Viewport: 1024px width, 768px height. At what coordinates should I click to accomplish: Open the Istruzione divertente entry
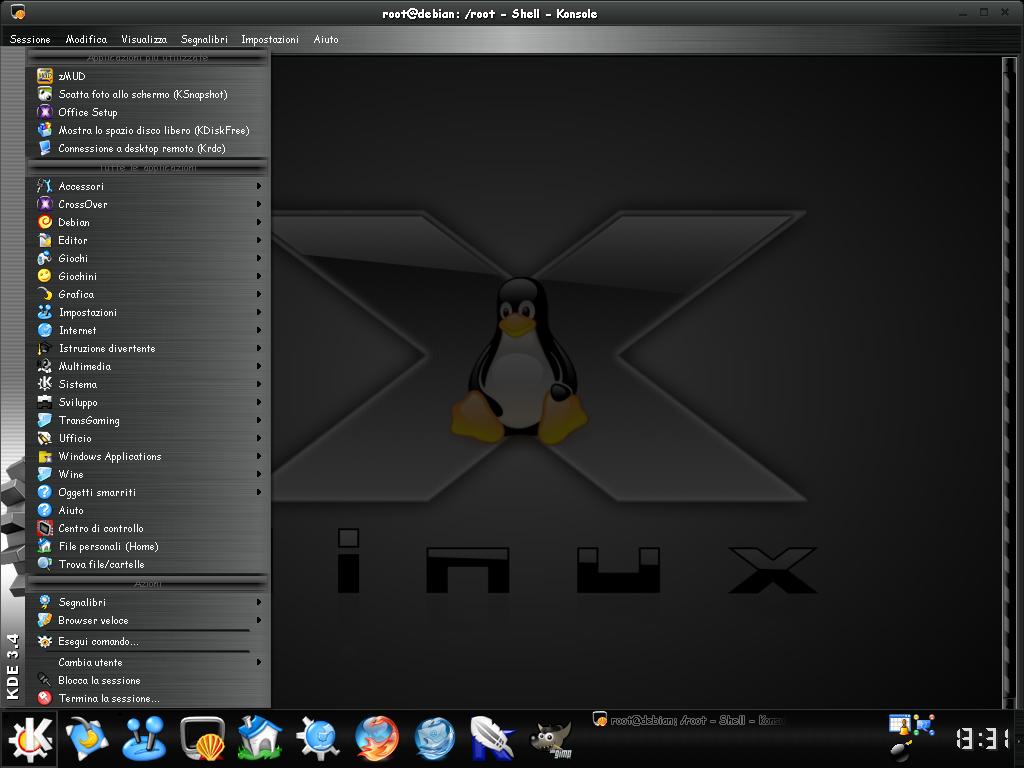pos(148,348)
